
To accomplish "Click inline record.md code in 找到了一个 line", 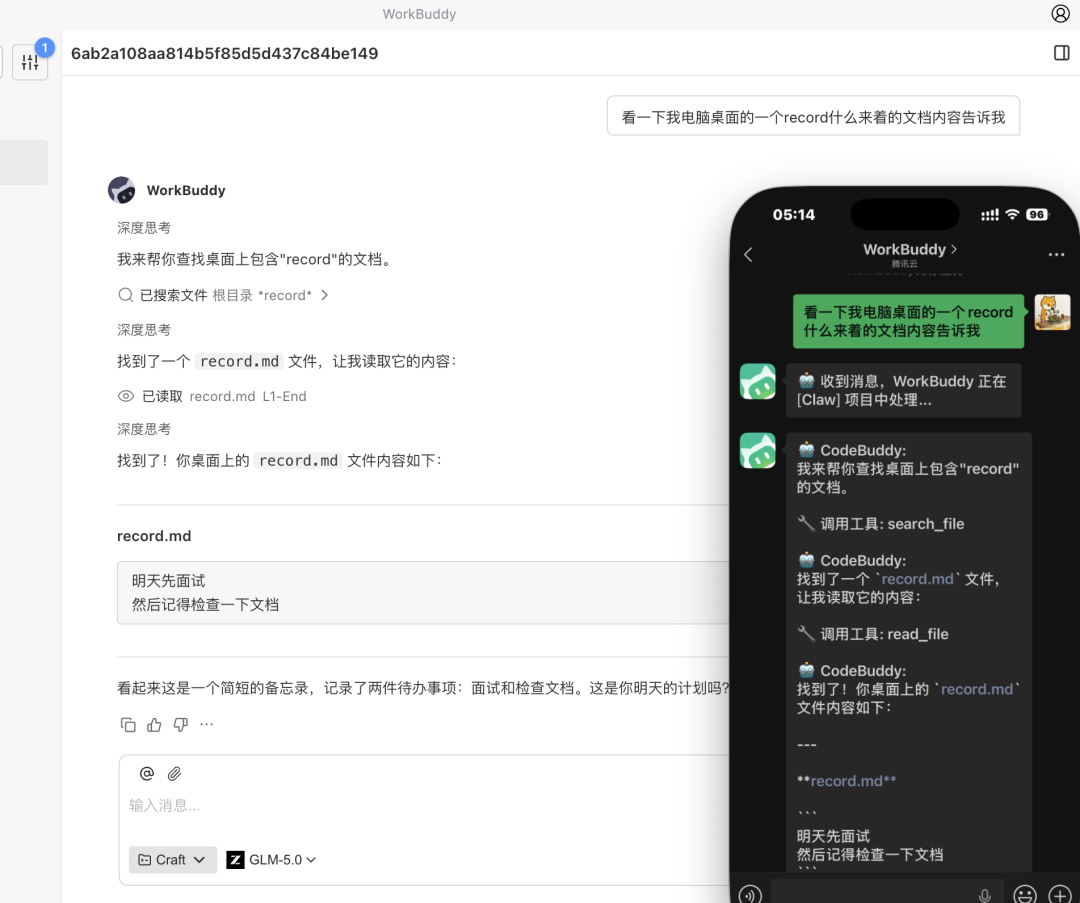I will point(239,361).
